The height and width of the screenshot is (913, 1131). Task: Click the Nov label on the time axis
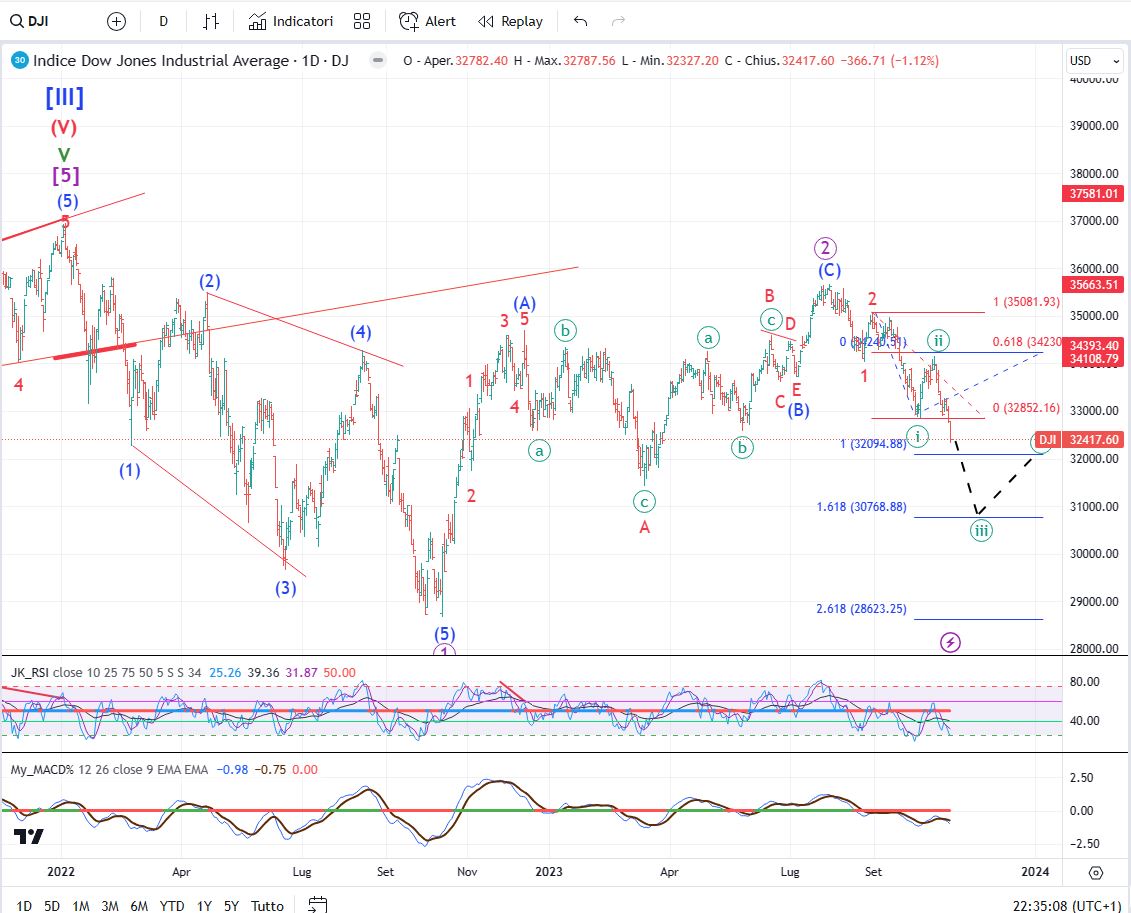point(467,871)
